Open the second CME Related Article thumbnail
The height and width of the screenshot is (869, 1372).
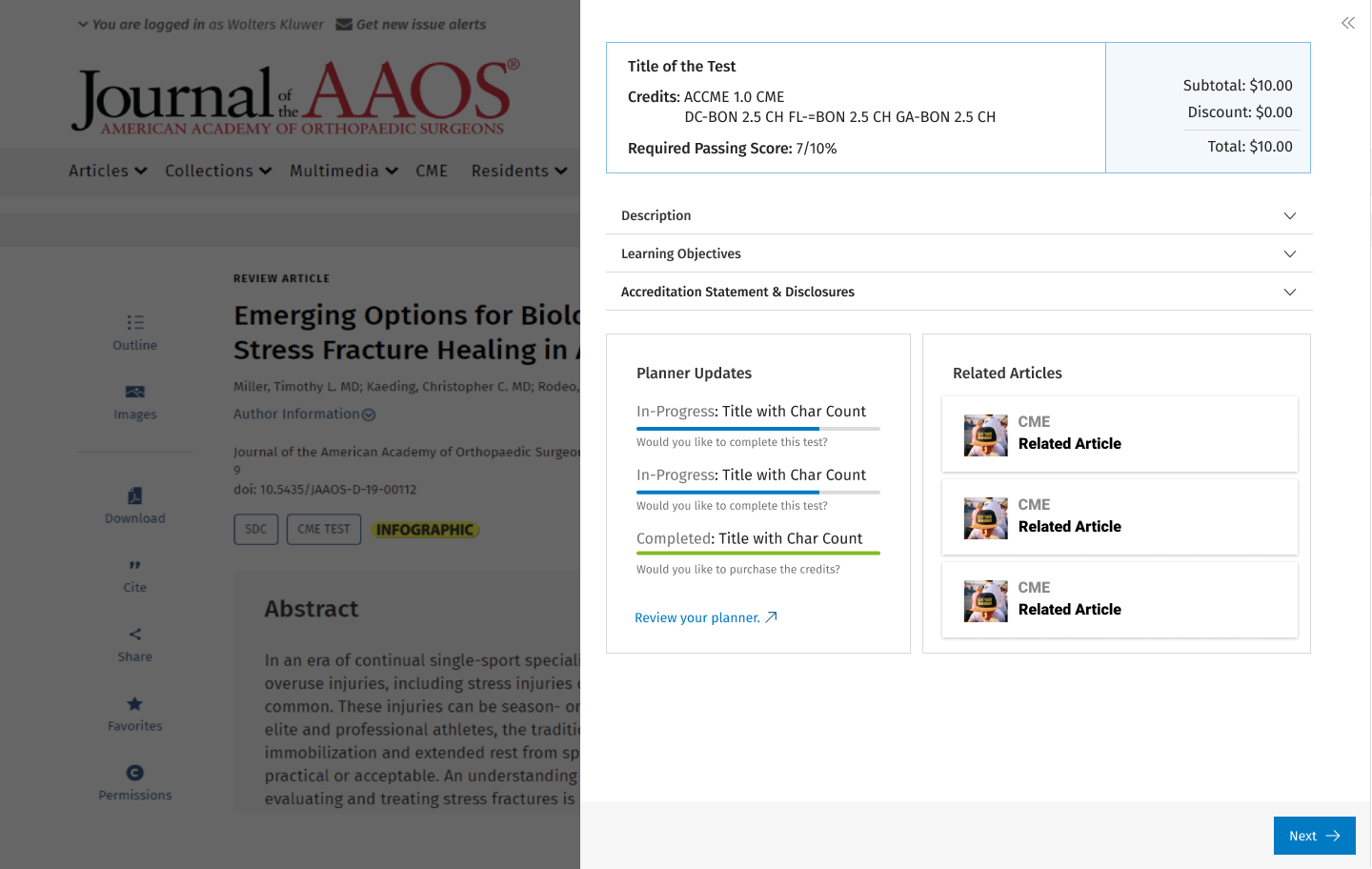(986, 518)
